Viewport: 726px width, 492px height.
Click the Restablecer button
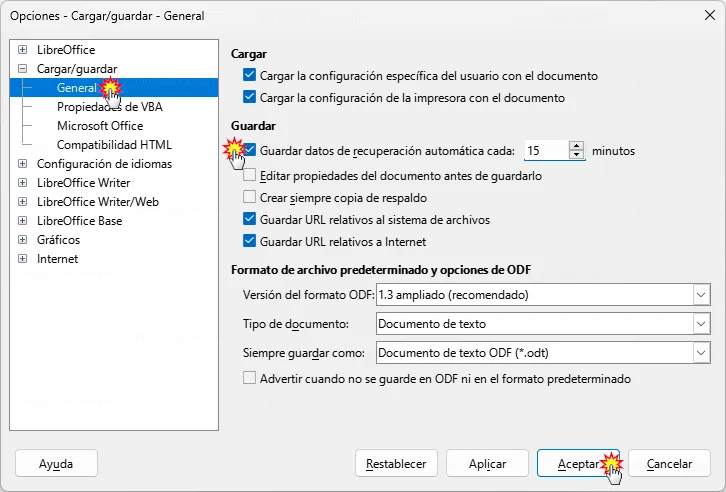pyautogui.click(x=396, y=463)
